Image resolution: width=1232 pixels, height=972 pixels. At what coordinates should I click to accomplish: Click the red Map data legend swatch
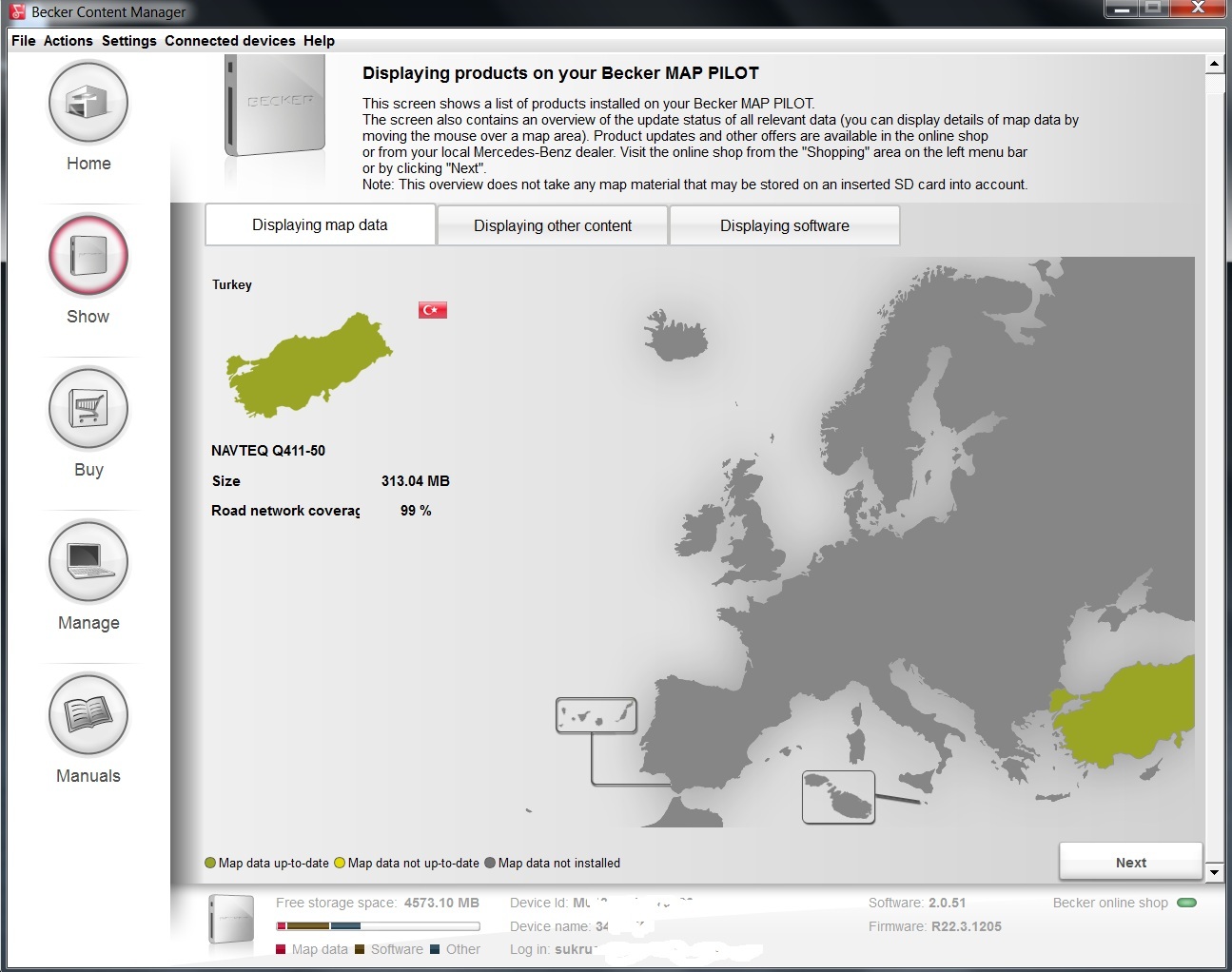[x=281, y=949]
